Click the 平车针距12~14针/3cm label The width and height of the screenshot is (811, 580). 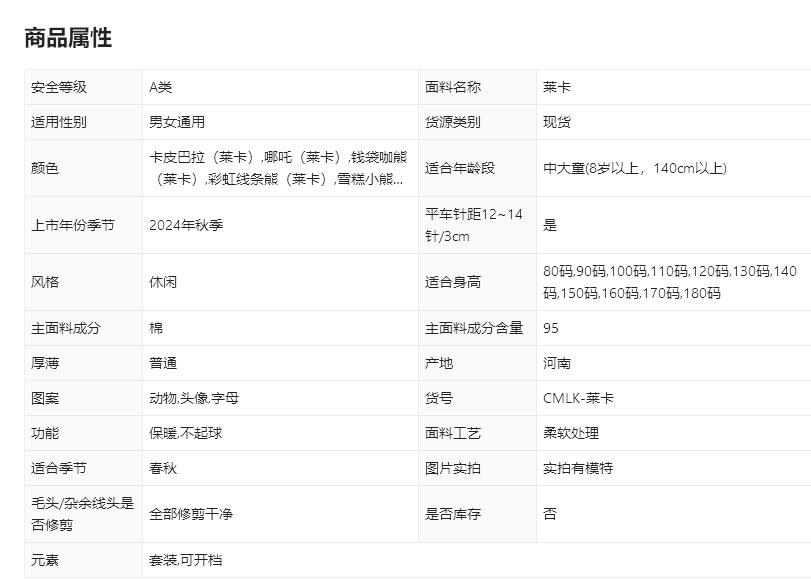pos(474,225)
